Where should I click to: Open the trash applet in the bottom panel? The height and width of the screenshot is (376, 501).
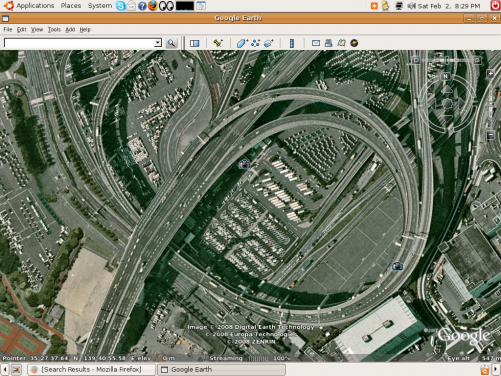[x=485, y=369]
